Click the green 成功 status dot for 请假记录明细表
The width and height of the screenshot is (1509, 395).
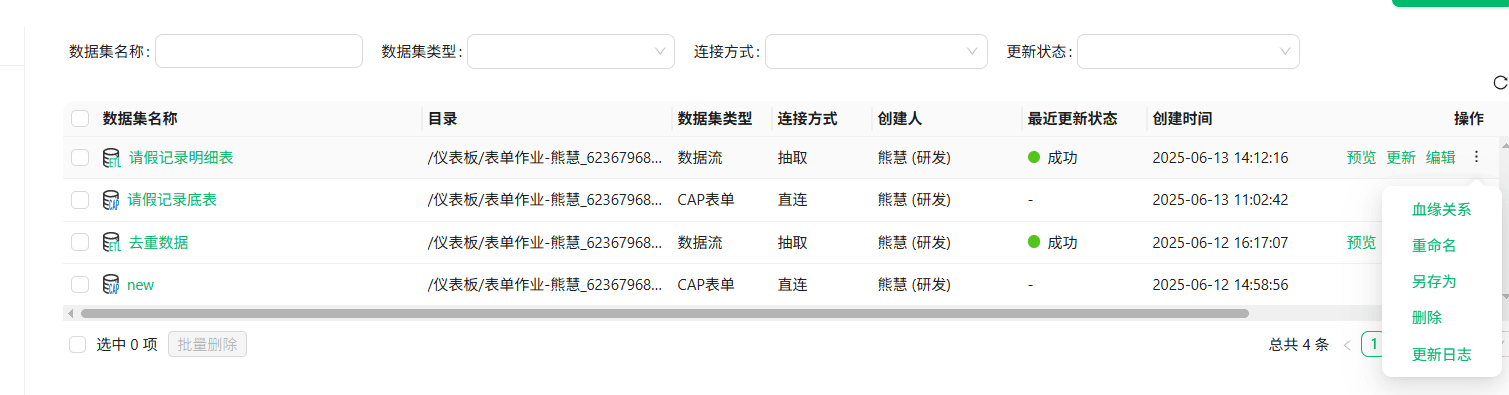(1034, 157)
